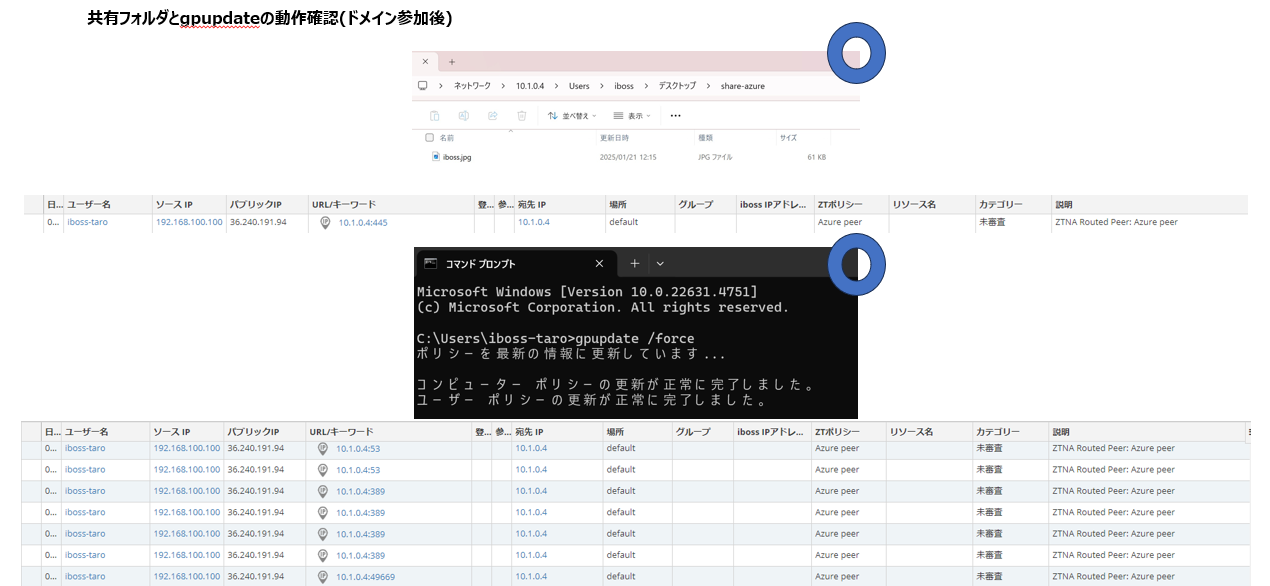Image resolution: width=1270 pixels, height=586 pixels.
Task: Open the iboss-taro link in the 10.1.0.4:445 row
Action: click(87, 222)
